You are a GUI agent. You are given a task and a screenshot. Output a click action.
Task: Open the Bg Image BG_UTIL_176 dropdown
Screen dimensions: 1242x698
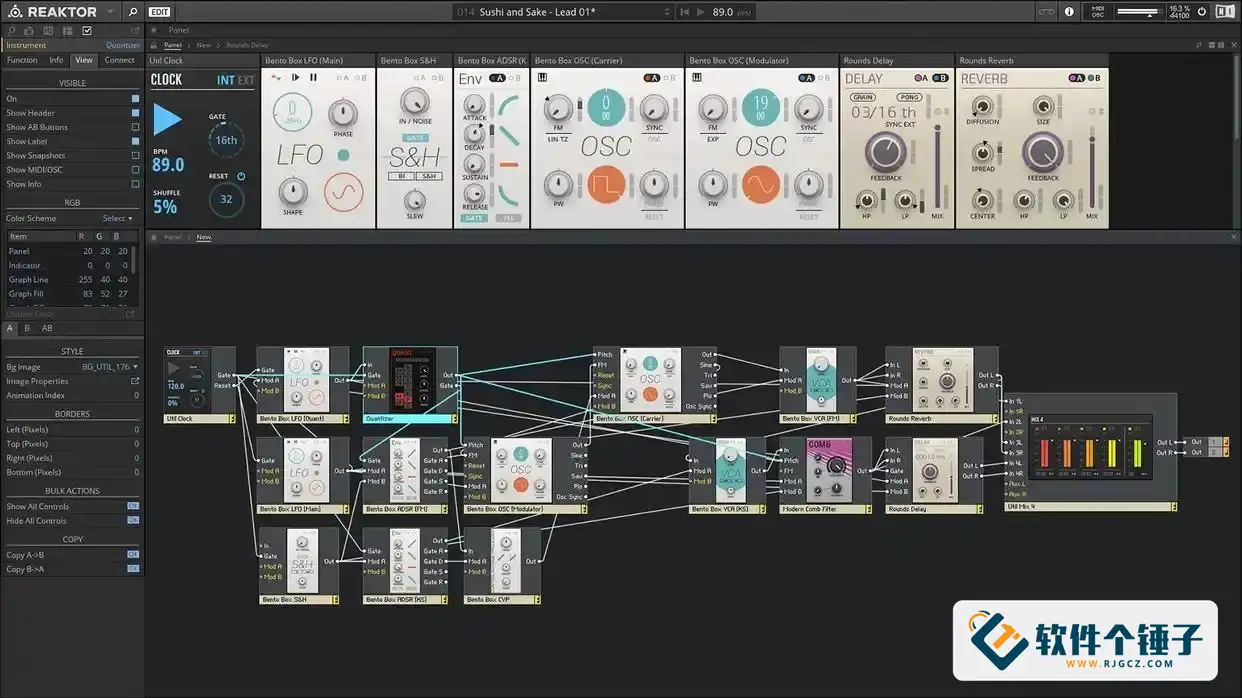pyautogui.click(x=110, y=367)
